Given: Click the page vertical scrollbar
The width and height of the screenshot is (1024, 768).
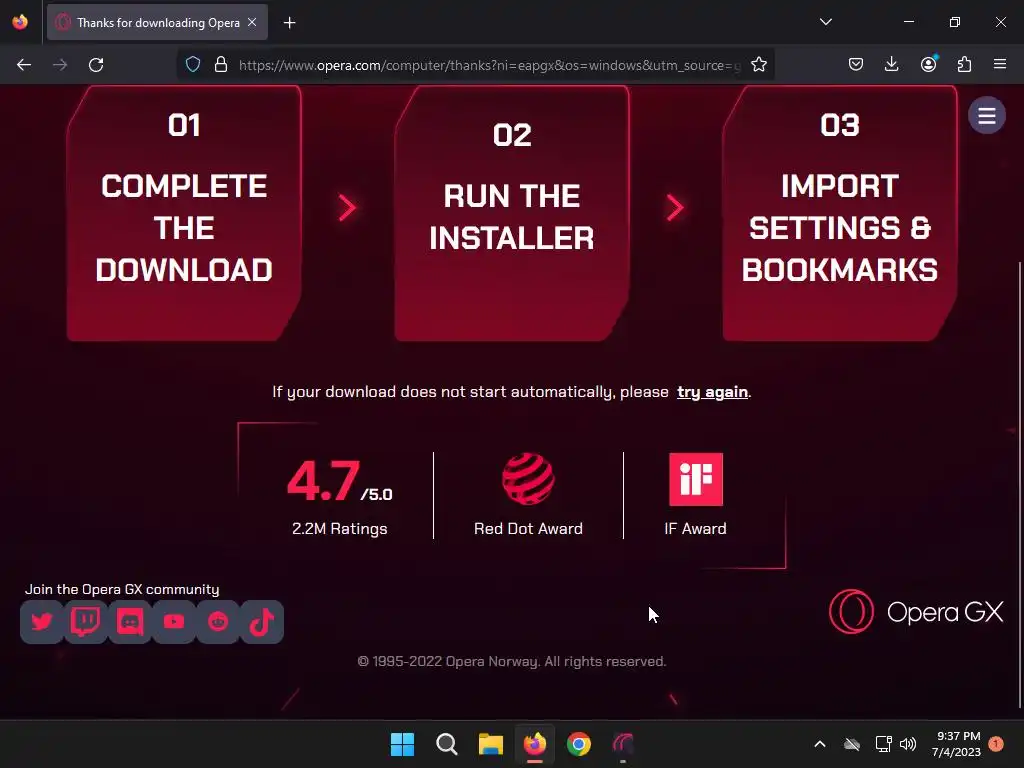Looking at the screenshot, I should (1019, 483).
